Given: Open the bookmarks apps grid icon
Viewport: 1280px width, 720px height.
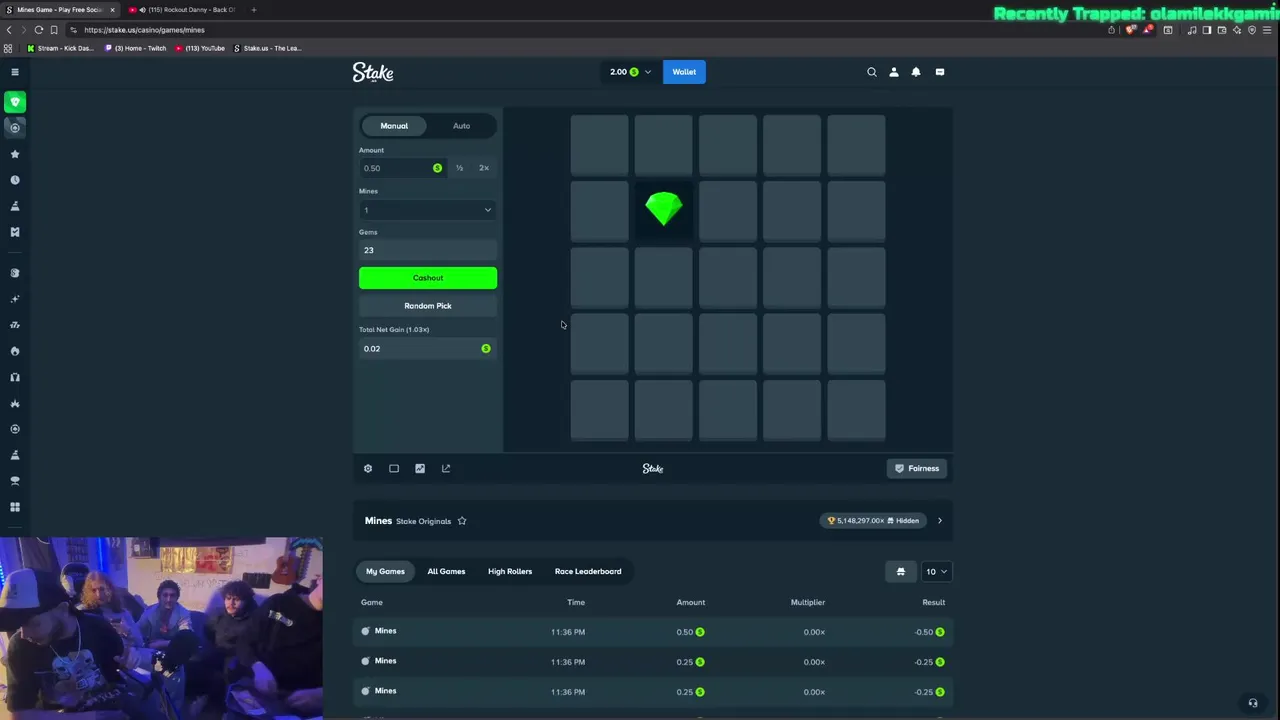Looking at the screenshot, I should coord(9,48).
